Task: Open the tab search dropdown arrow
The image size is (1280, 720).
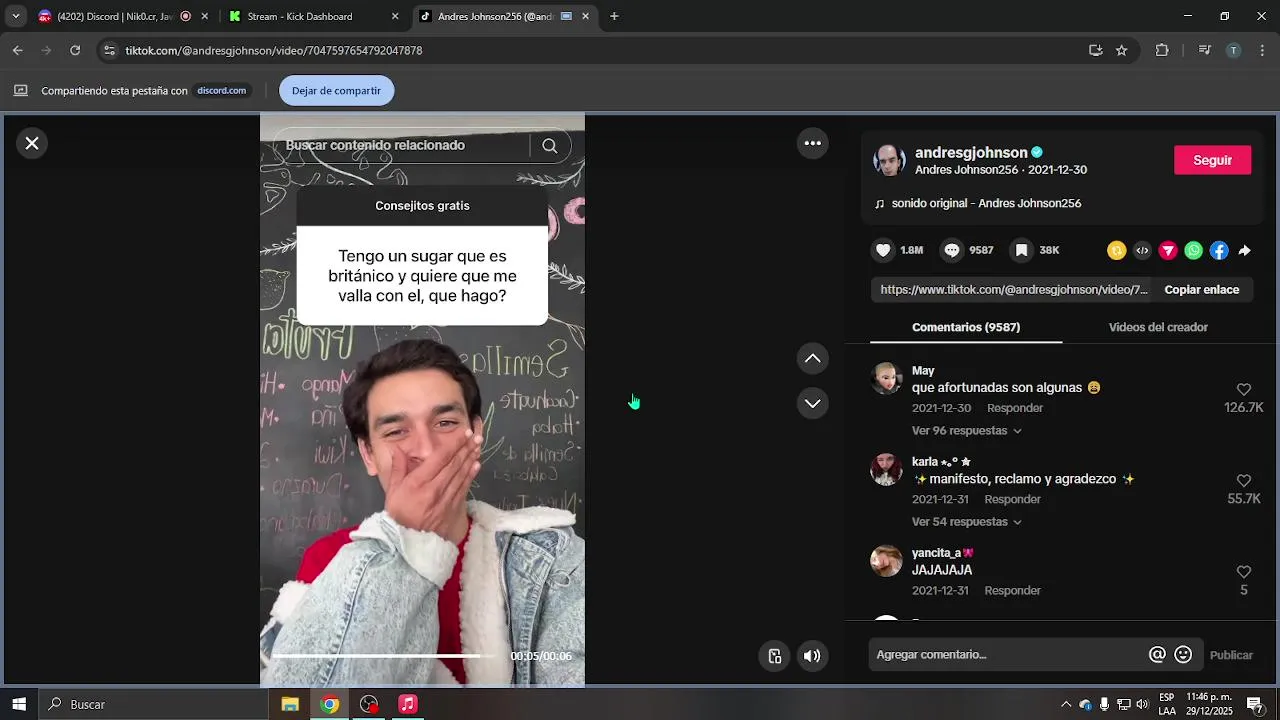Action: point(15,16)
